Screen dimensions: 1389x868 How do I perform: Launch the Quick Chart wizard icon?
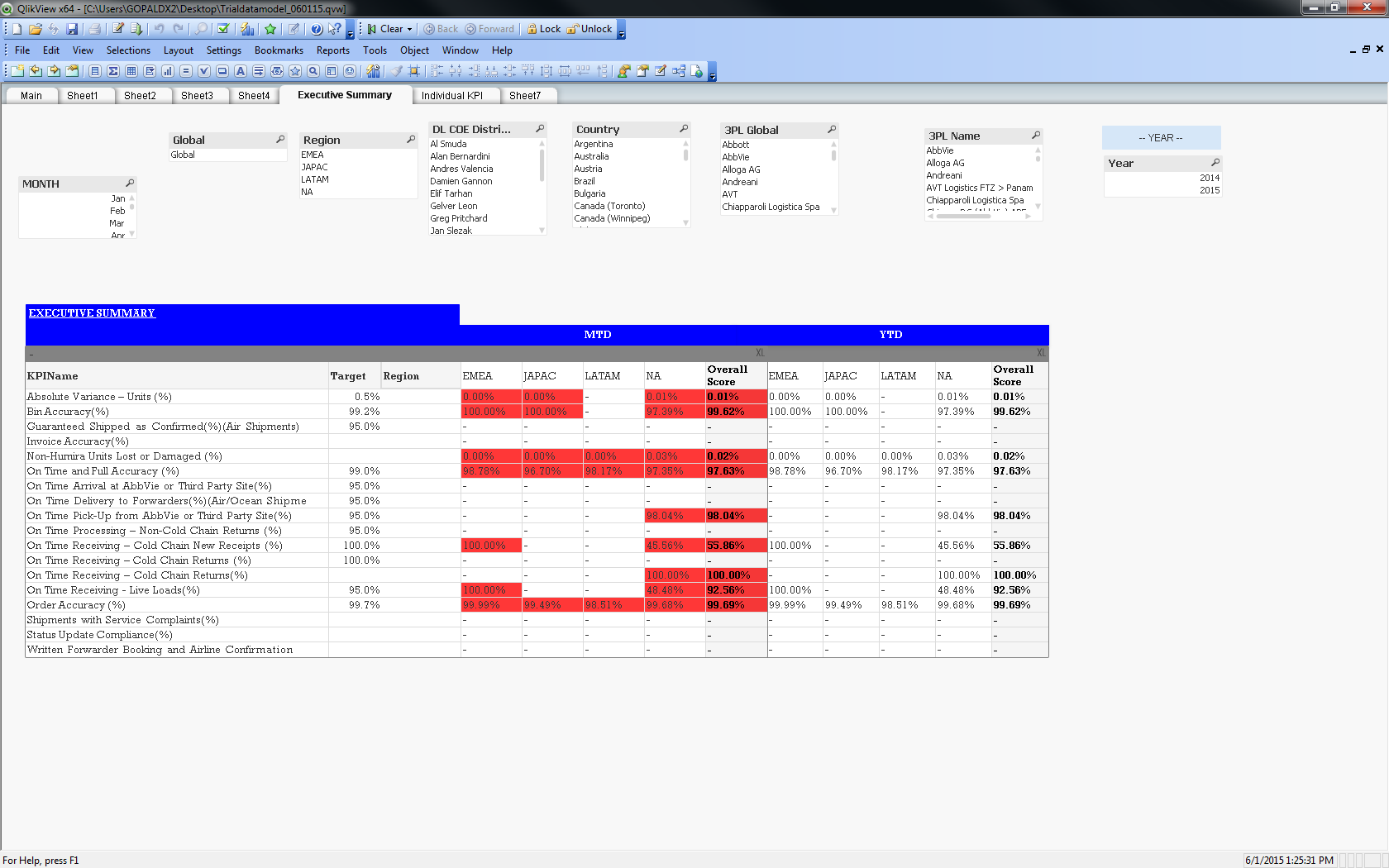tap(247, 29)
